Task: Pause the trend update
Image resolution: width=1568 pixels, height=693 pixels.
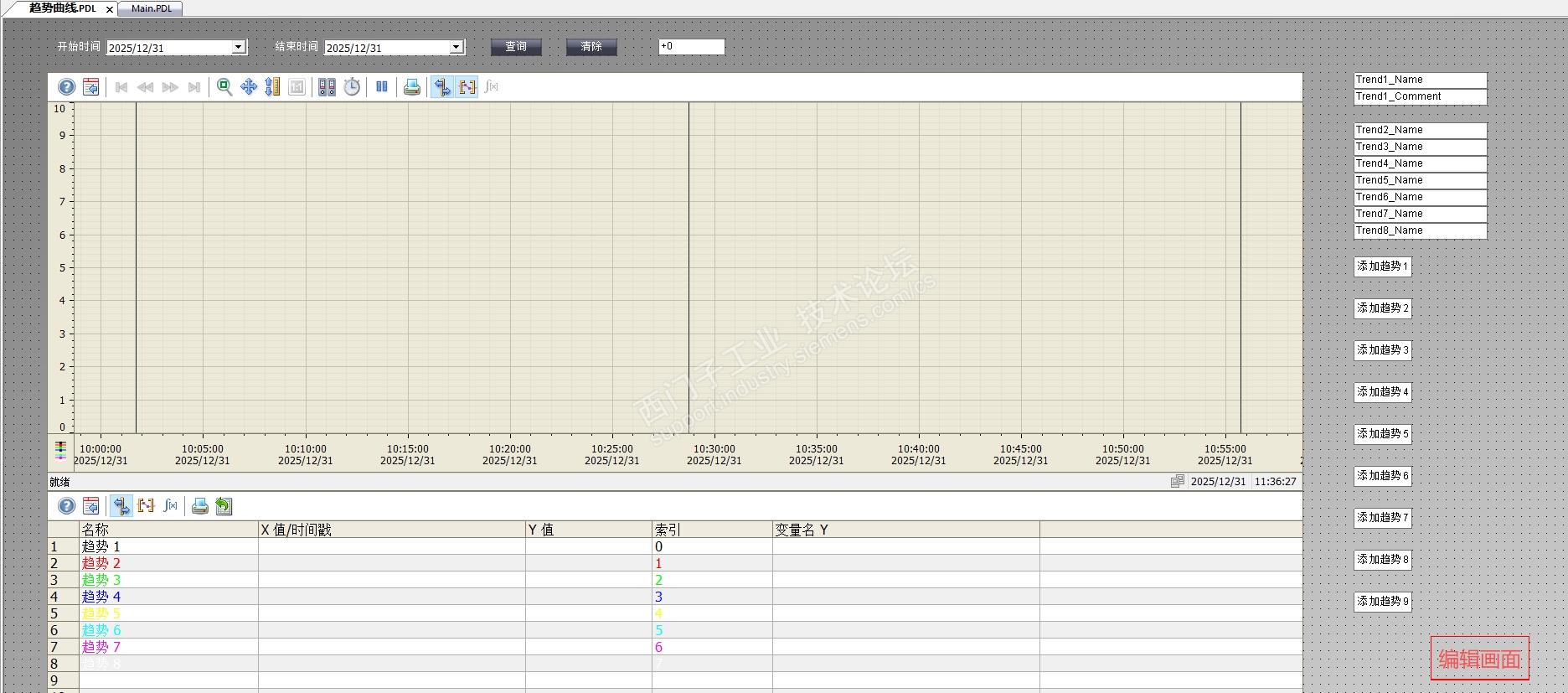Action: pos(382,87)
